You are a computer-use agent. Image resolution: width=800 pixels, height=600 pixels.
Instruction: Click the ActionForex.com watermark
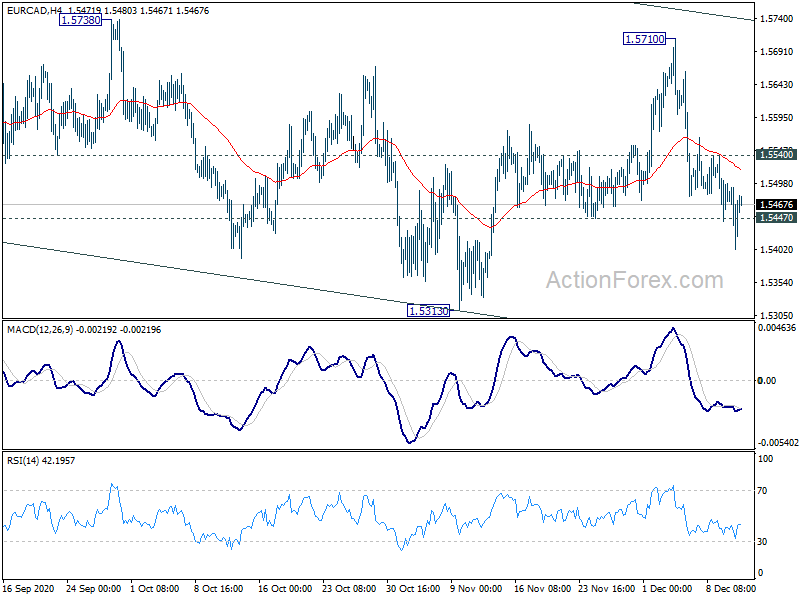(635, 280)
